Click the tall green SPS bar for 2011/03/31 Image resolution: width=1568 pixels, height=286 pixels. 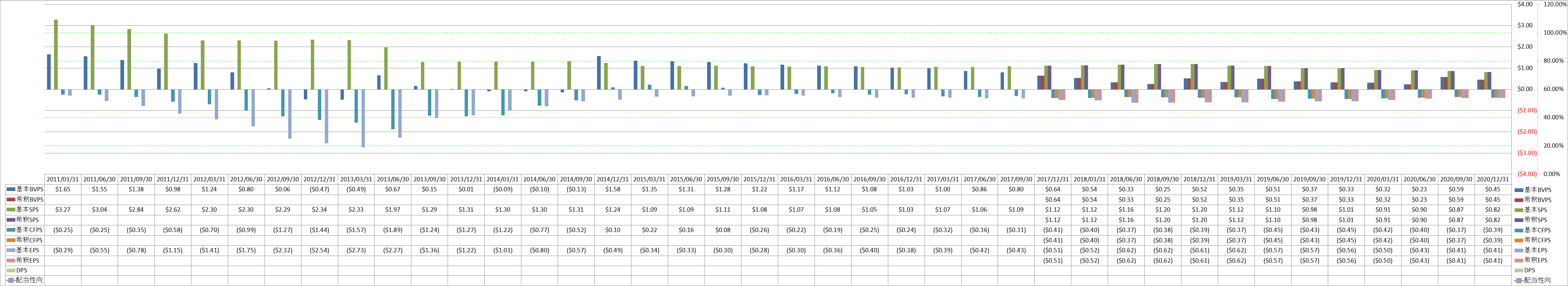[56, 55]
